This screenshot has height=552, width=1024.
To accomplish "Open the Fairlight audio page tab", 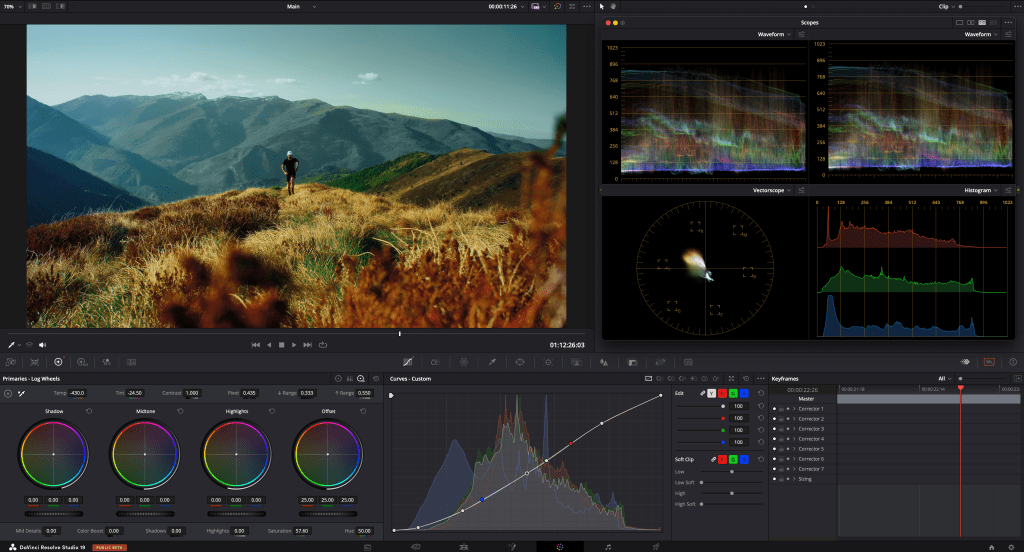I will (608, 546).
